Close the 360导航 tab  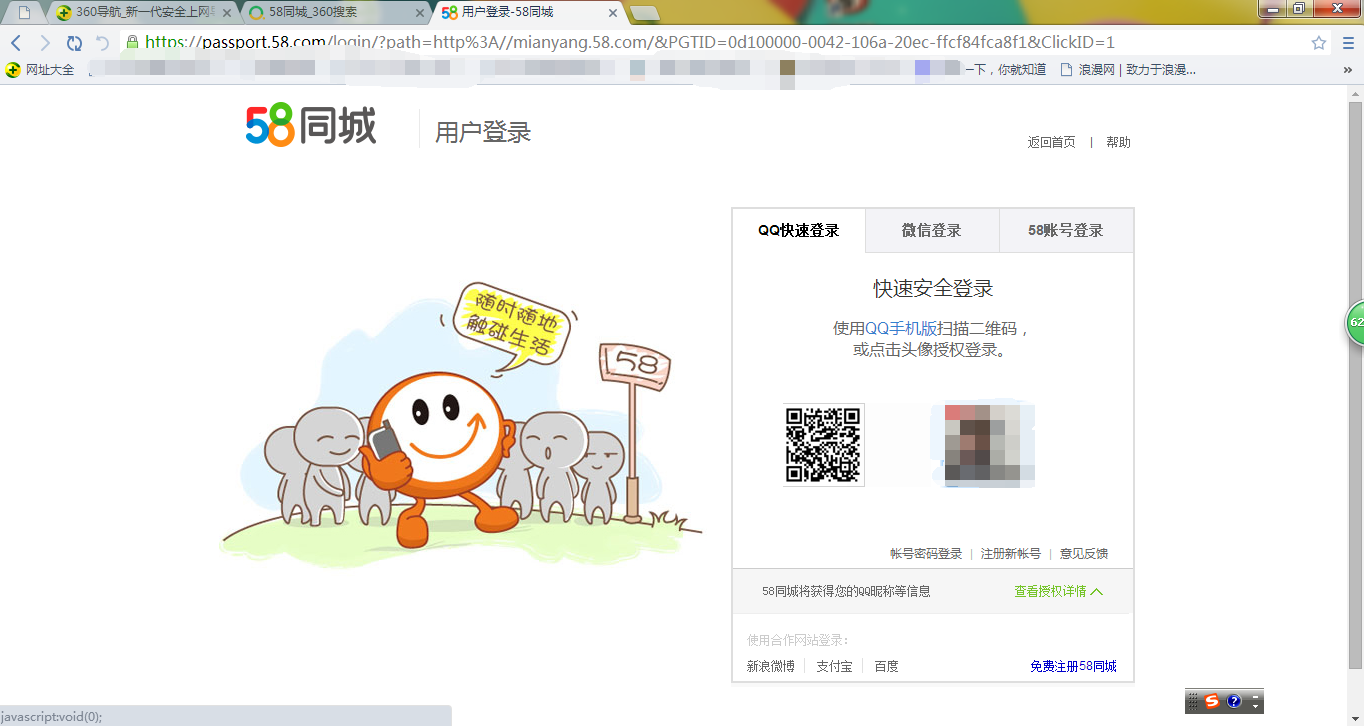tap(226, 13)
